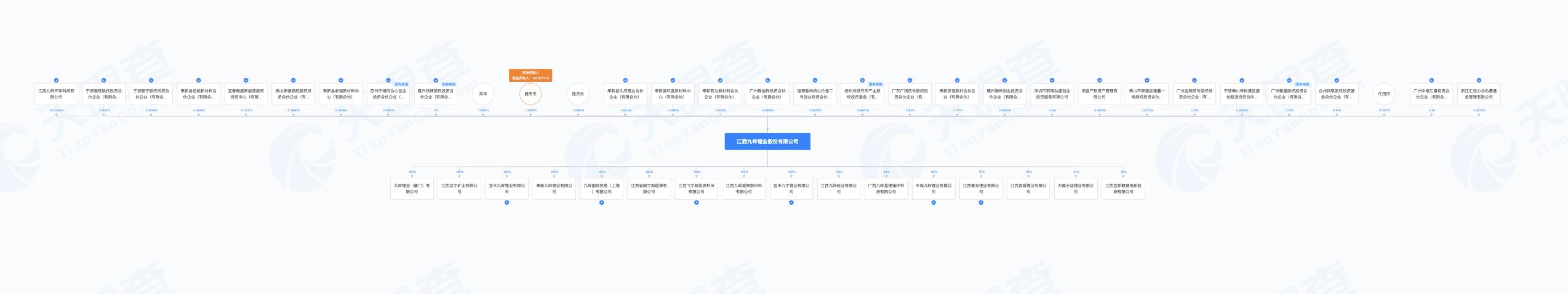Expand plus icon above 奉新有为新材料 node
This screenshot has width=1568, height=294.
(x=720, y=80)
